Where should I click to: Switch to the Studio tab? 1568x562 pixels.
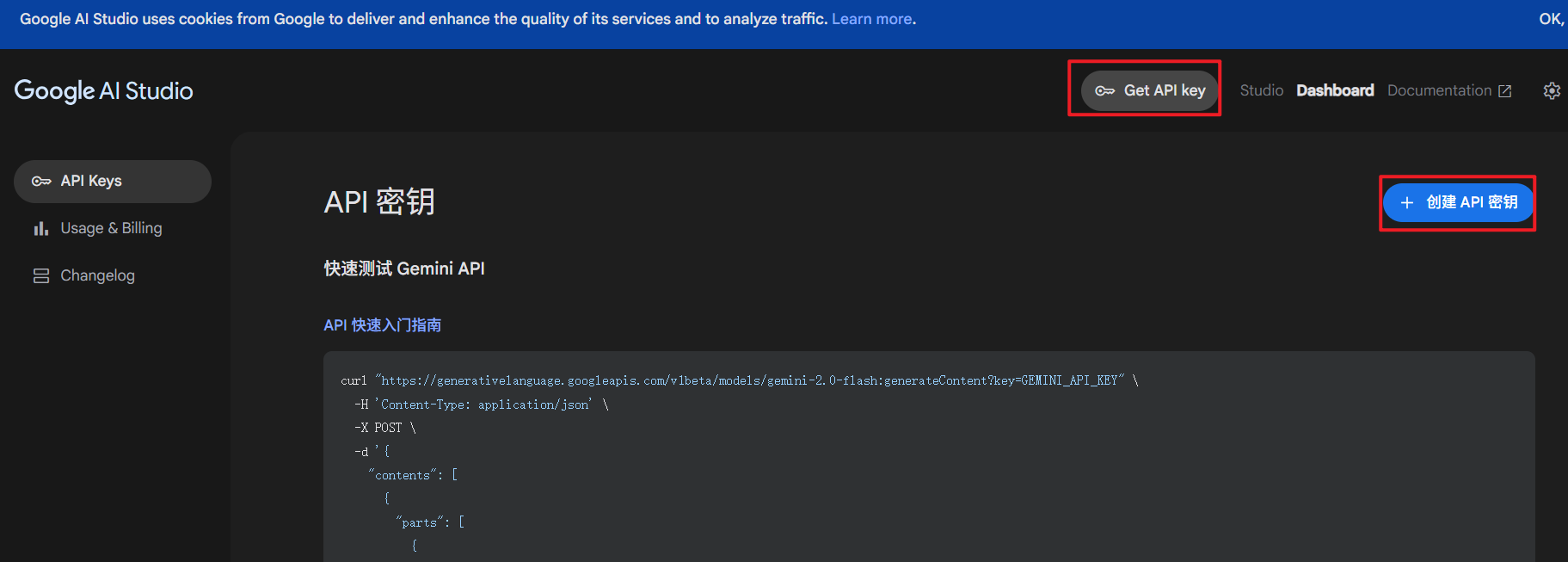pos(1261,90)
